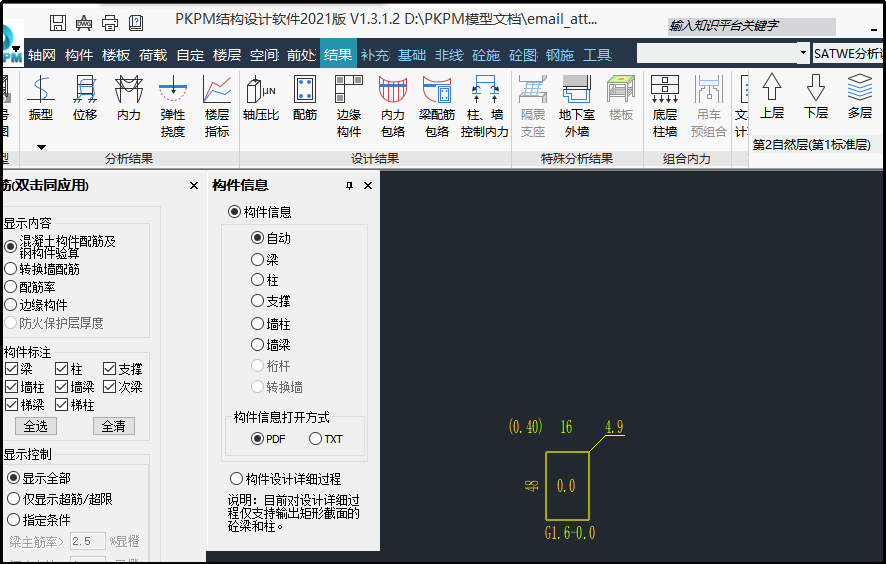Click the SATWE分析 module selector
886x564 pixels.
tap(848, 54)
